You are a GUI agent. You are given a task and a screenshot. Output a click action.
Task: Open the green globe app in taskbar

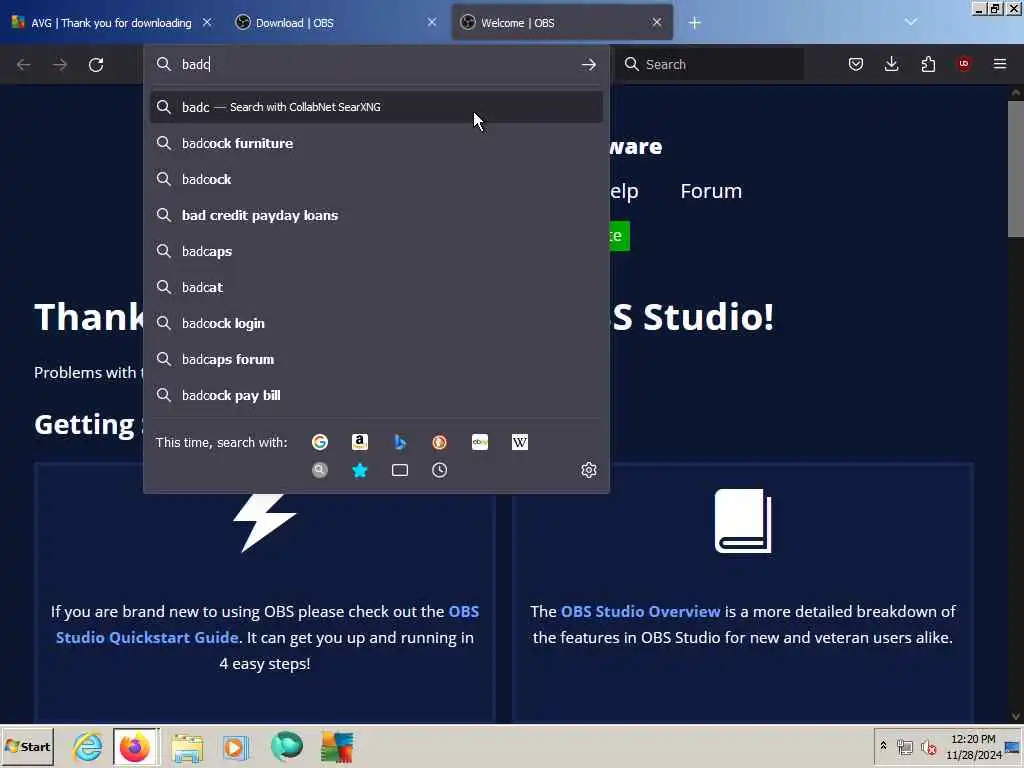pos(287,746)
